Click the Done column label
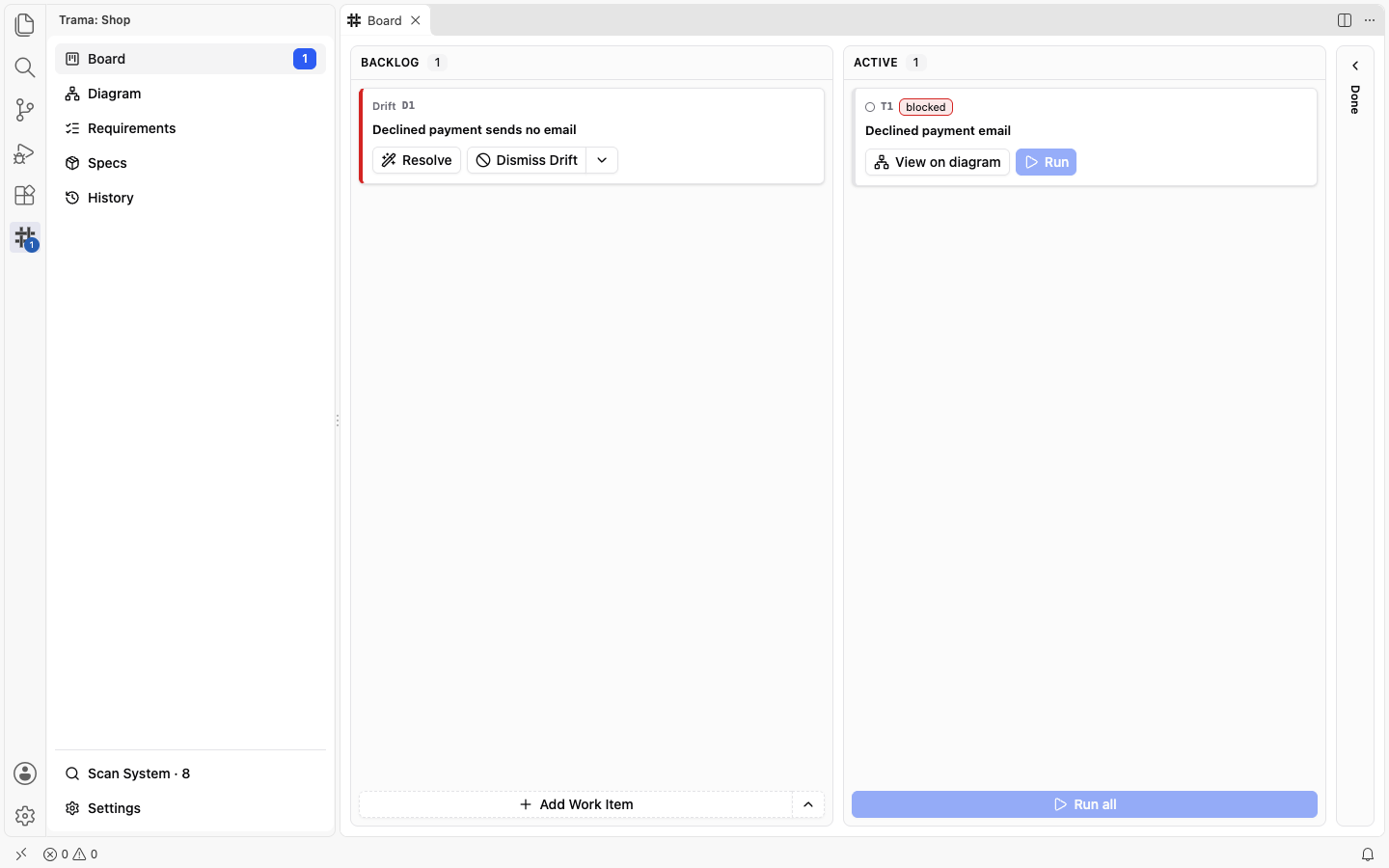1389x868 pixels. (x=1355, y=99)
